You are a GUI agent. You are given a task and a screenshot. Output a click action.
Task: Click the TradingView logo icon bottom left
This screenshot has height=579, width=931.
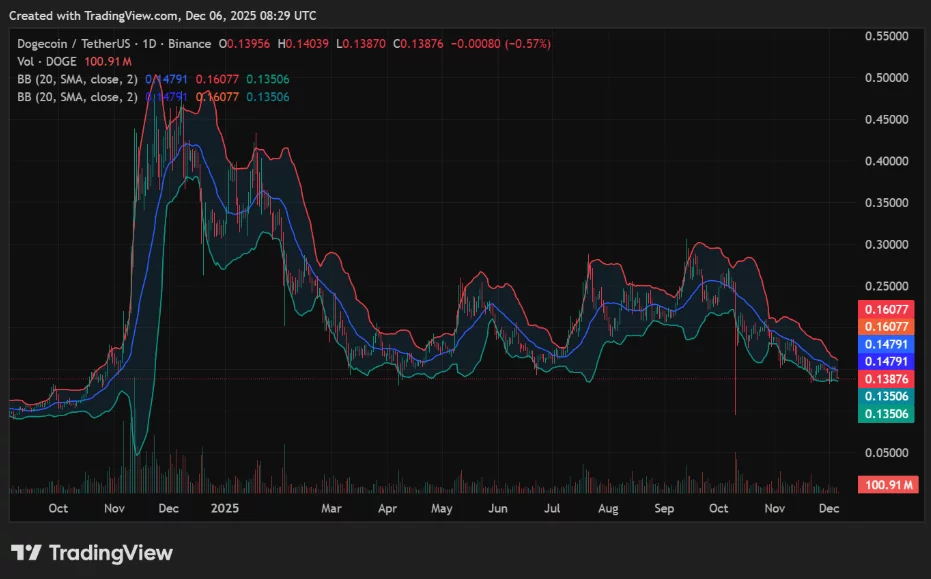click(x=24, y=552)
